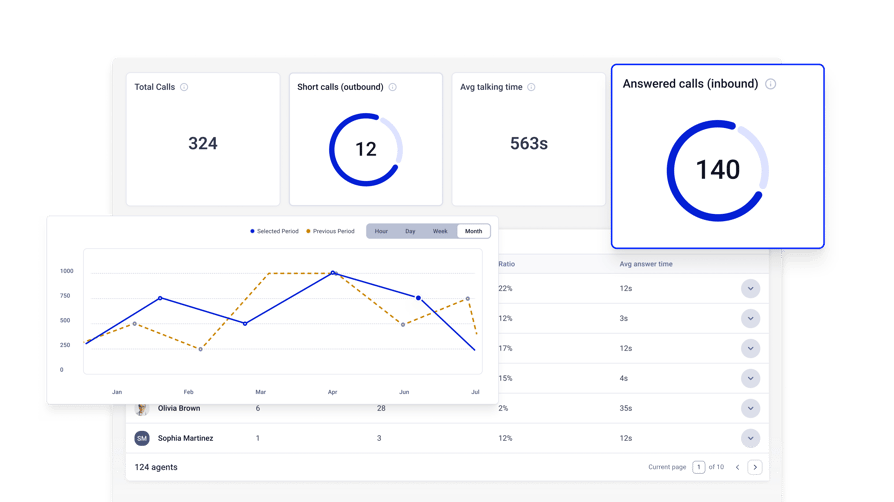Click Olivia Brown's avatar photo
Image resolution: width=894 pixels, height=502 pixels.
click(142, 409)
